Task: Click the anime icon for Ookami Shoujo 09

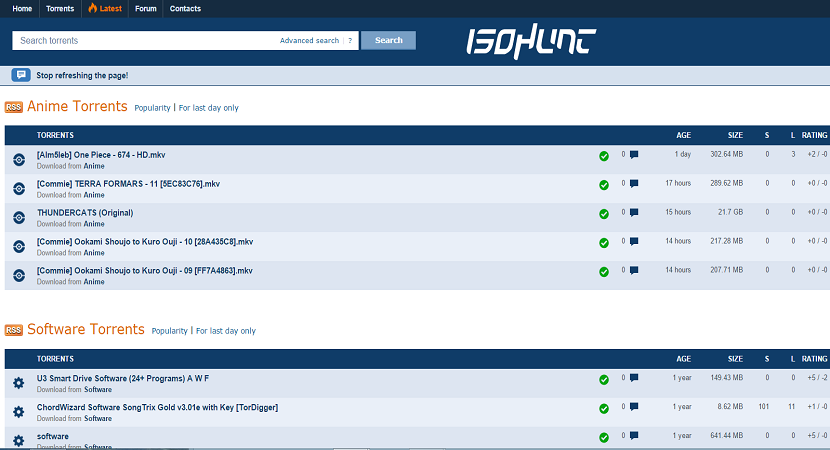Action: click(19, 275)
